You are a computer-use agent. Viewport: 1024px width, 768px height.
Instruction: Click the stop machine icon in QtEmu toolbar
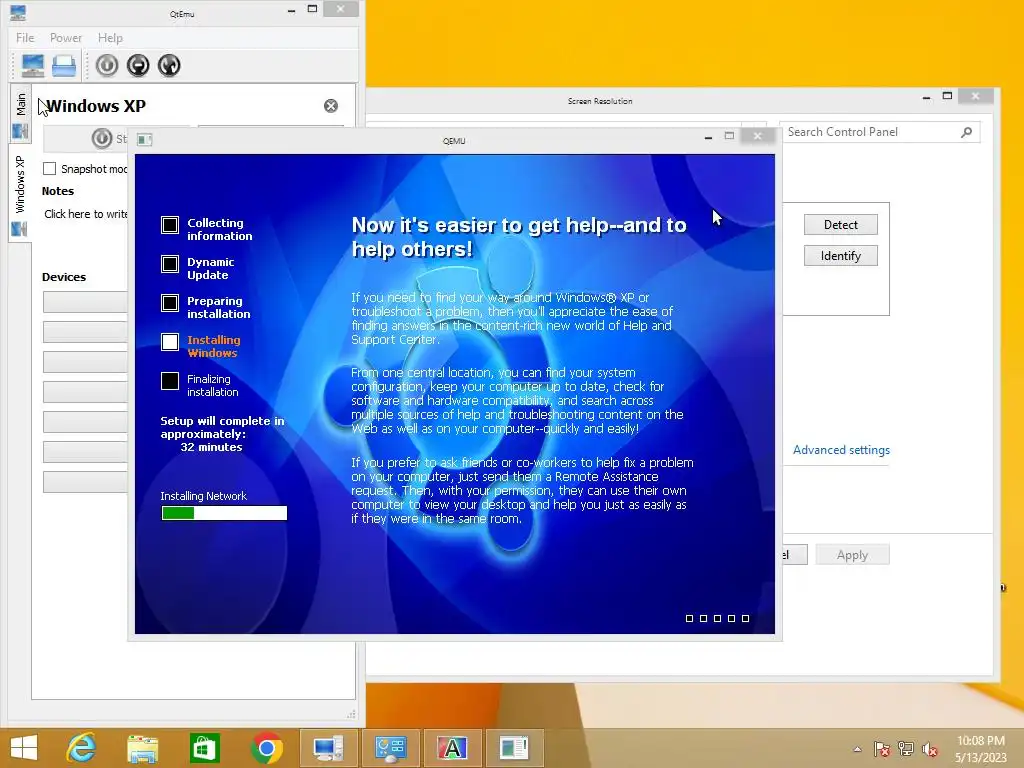[138, 65]
